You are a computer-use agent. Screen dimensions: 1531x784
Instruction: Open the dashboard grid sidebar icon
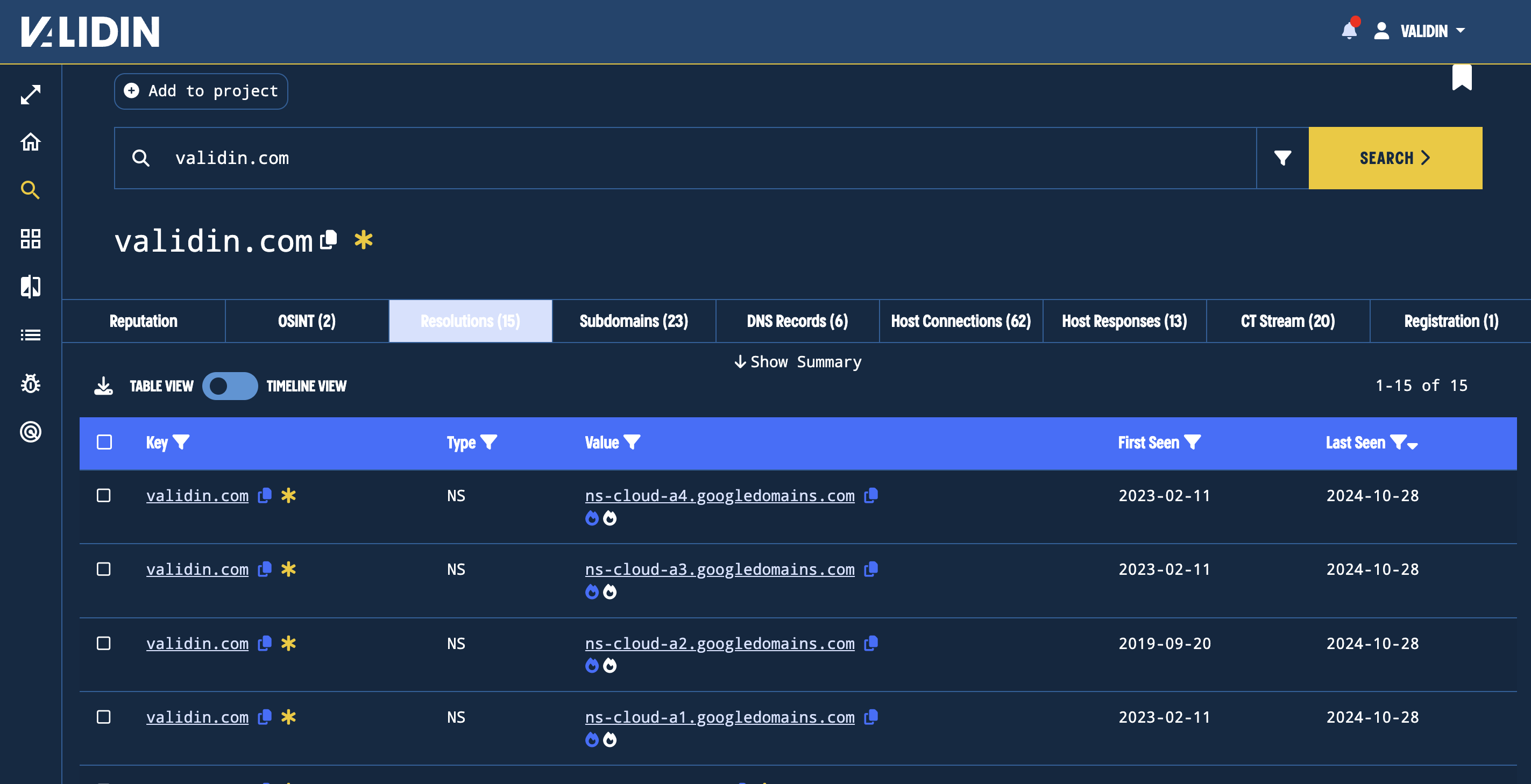[30, 239]
